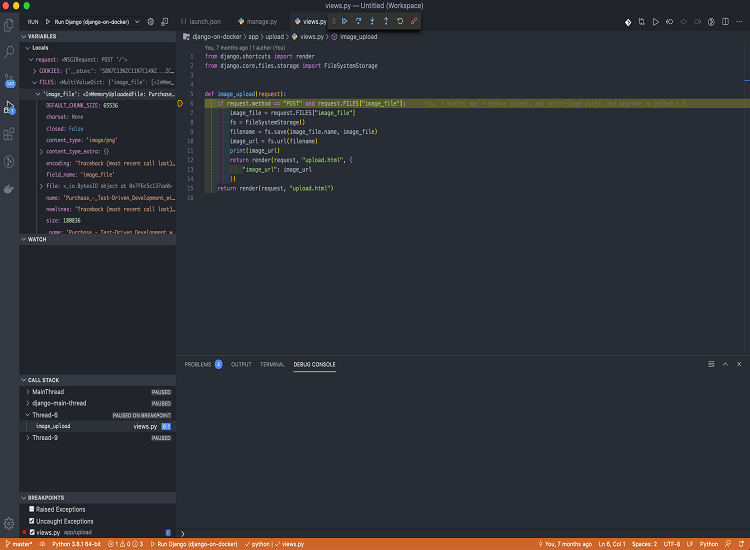Open the Explorer view in activity bar
The height and width of the screenshot is (550, 750).
coord(9,27)
